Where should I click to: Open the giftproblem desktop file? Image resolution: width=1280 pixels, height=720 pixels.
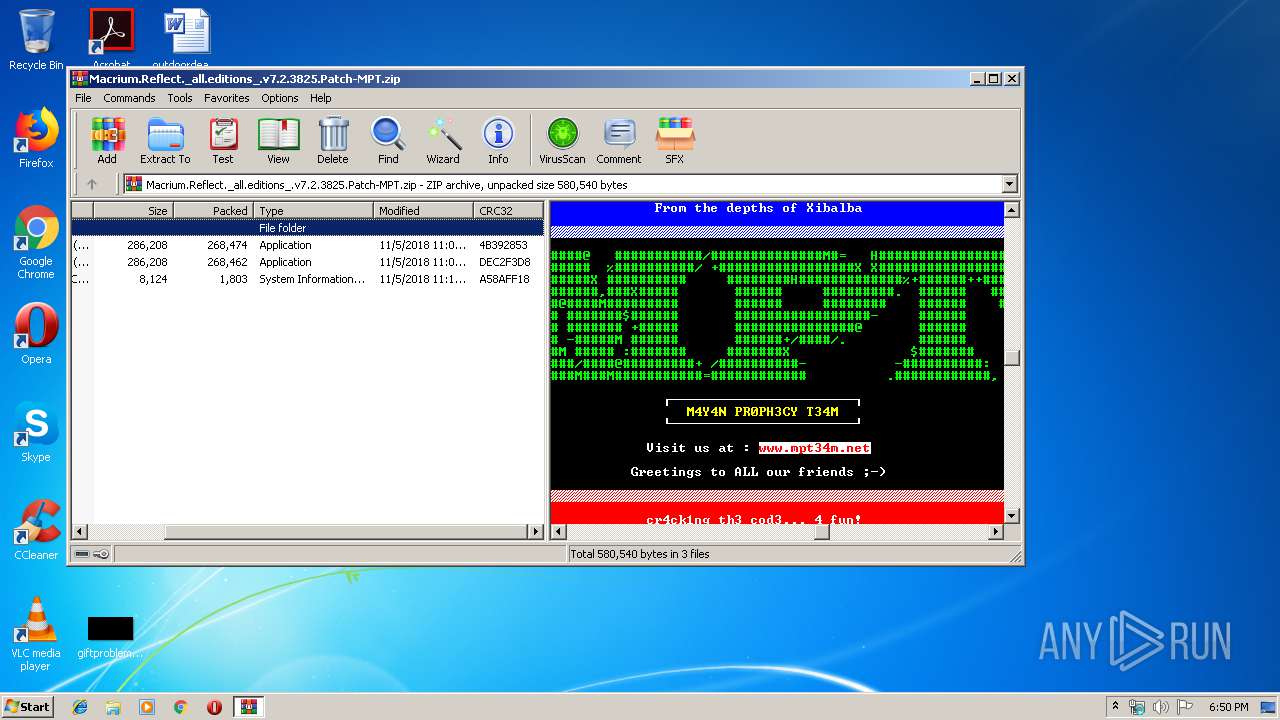pos(110,638)
